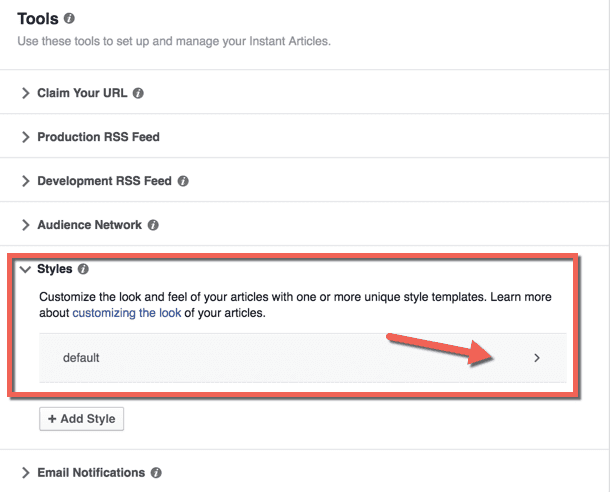Viewport: 610px width, 492px height.
Task: Expand the Claim Your URL chevron
Action: 26,93
